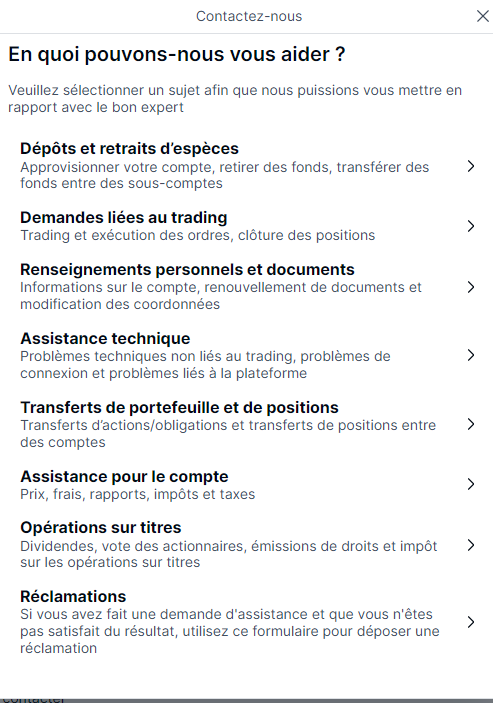Viewport: 493px width, 703px height.
Task: Click chevron next to Dépôts et retraits
Action: coord(471,166)
